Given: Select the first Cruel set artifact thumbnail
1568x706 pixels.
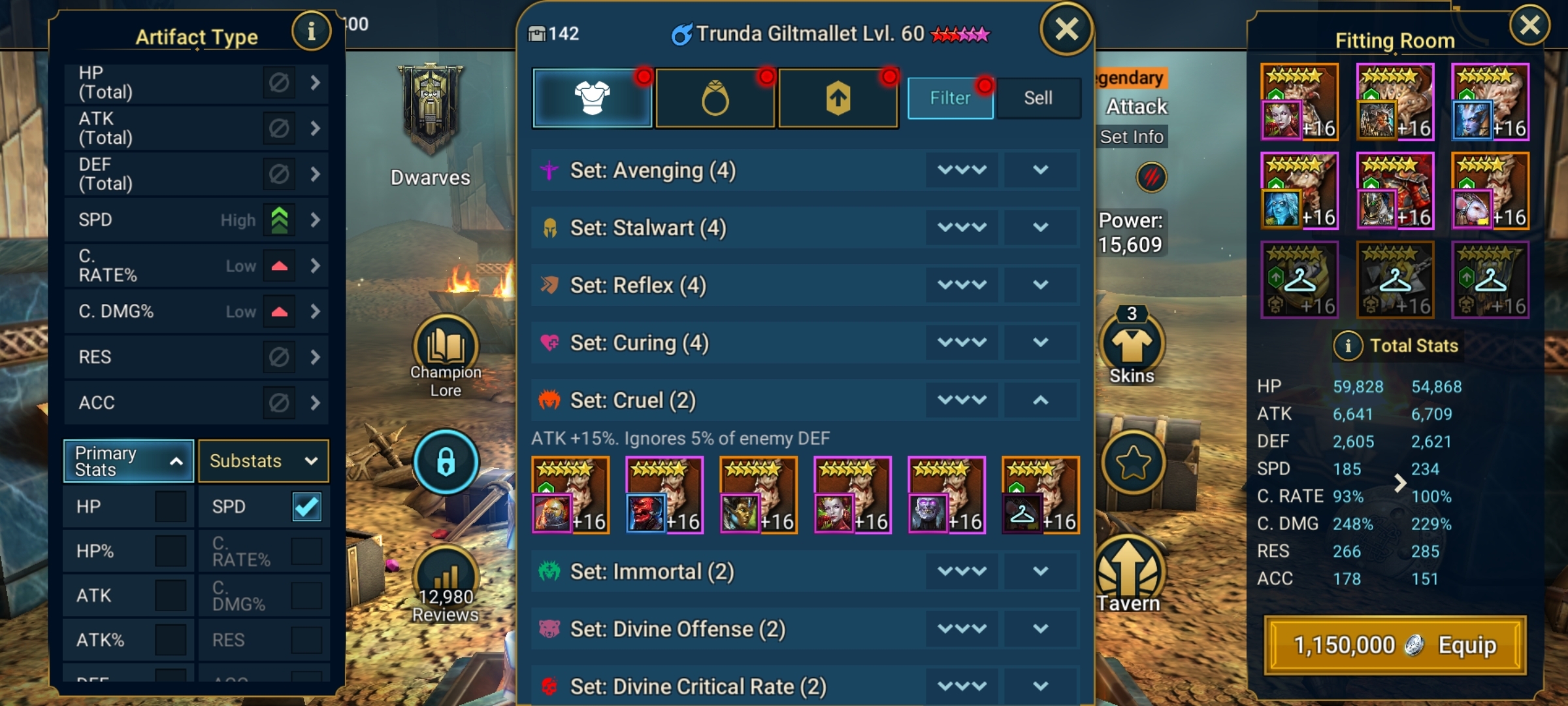Looking at the screenshot, I should click(570, 496).
